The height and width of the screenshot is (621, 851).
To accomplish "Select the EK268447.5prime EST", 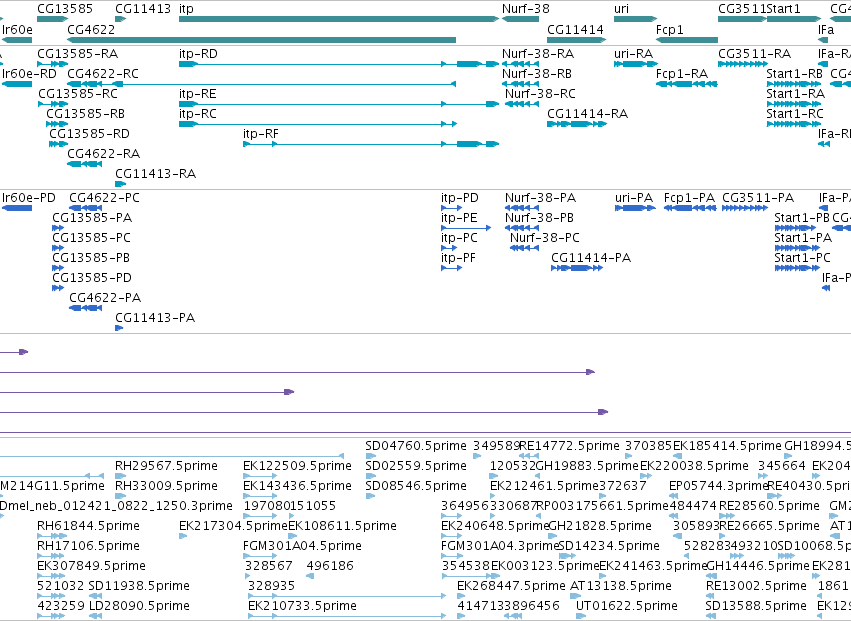I will (x=462, y=596).
